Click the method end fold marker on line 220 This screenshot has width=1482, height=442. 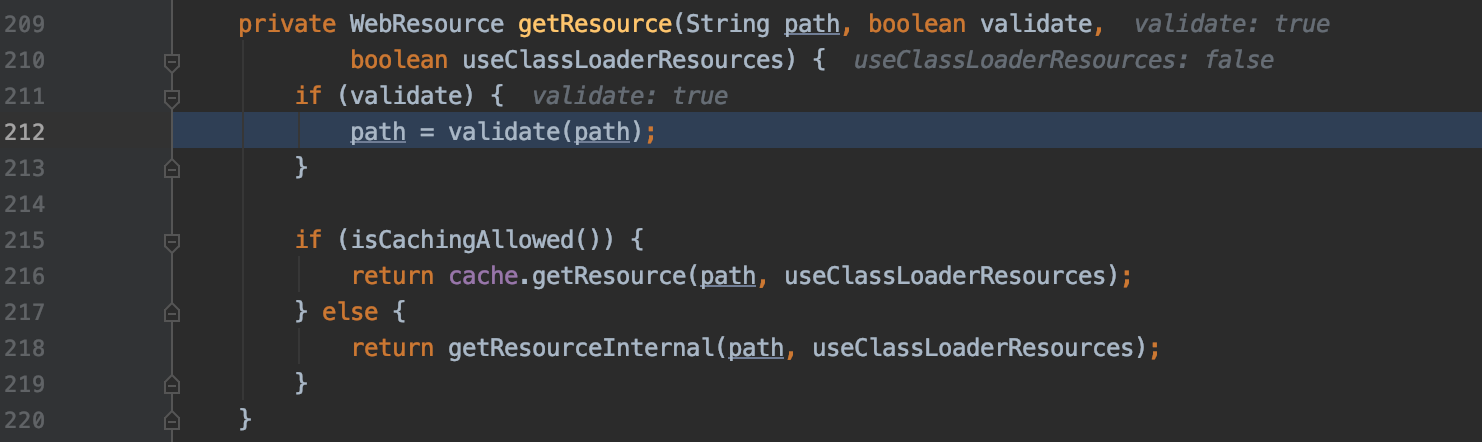pyautogui.click(x=172, y=420)
